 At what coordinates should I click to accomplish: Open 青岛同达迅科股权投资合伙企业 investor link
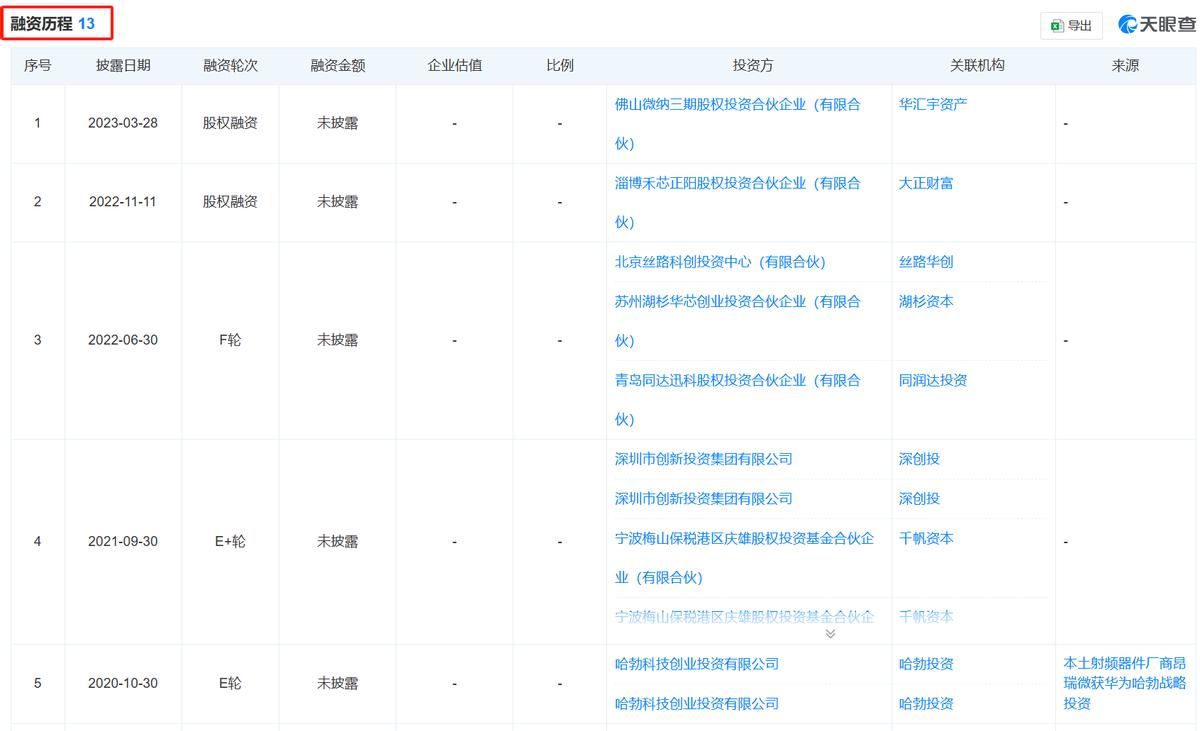(737, 399)
